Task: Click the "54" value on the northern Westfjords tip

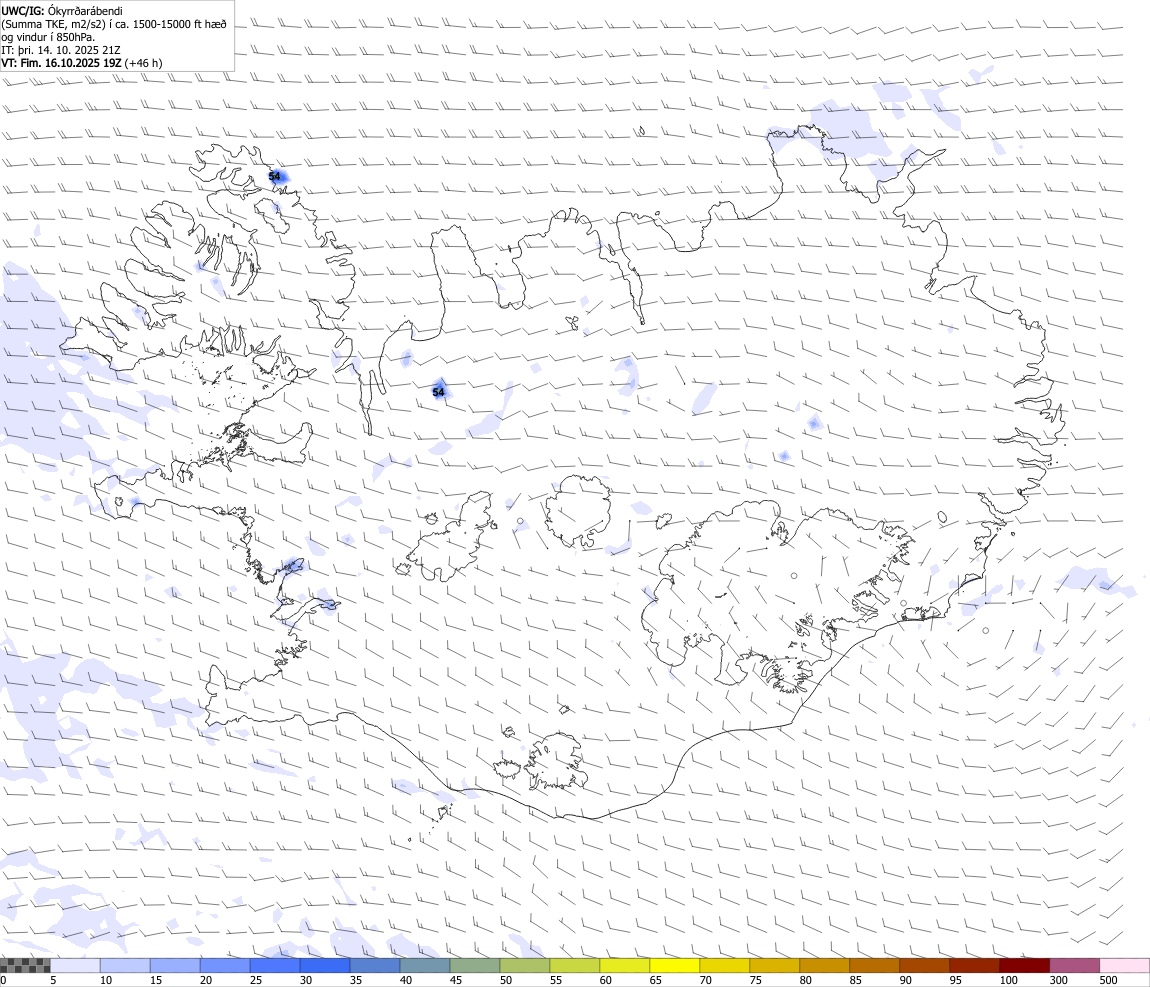Action: click(x=274, y=176)
